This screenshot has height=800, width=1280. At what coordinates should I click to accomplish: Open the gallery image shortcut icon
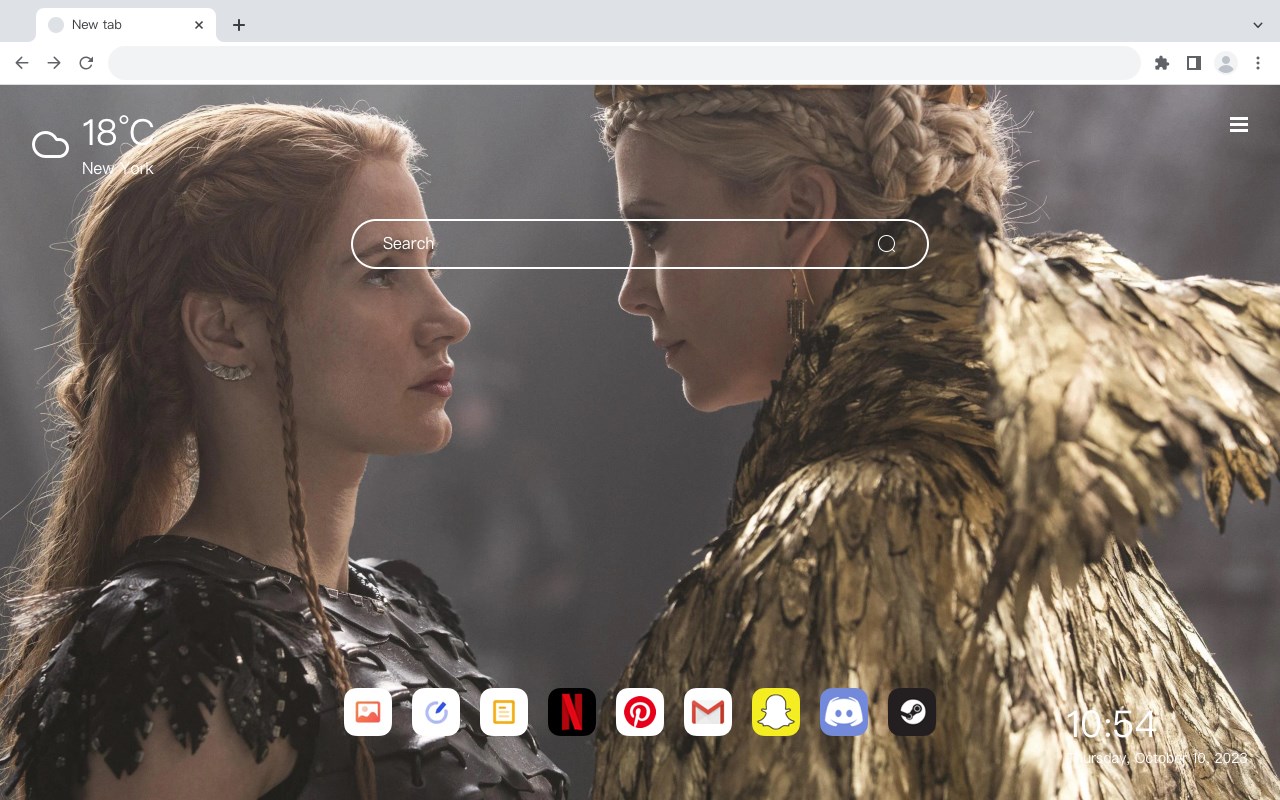click(x=368, y=712)
